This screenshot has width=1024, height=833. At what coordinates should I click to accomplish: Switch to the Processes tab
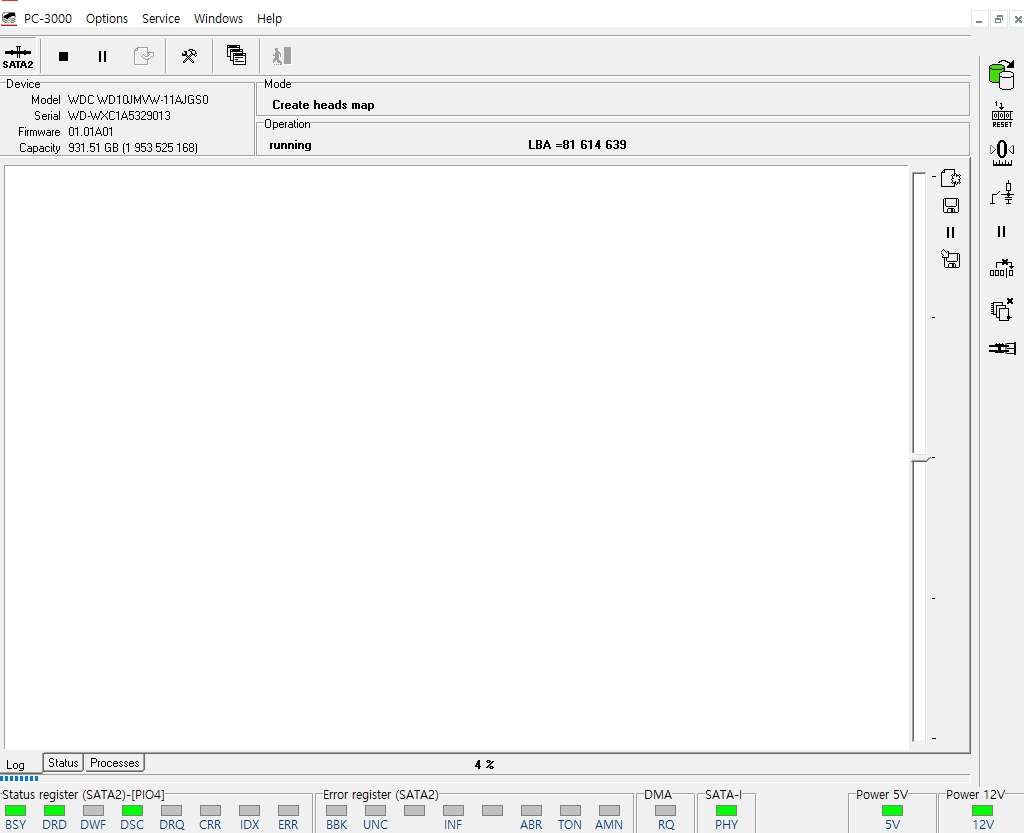pyautogui.click(x=114, y=762)
